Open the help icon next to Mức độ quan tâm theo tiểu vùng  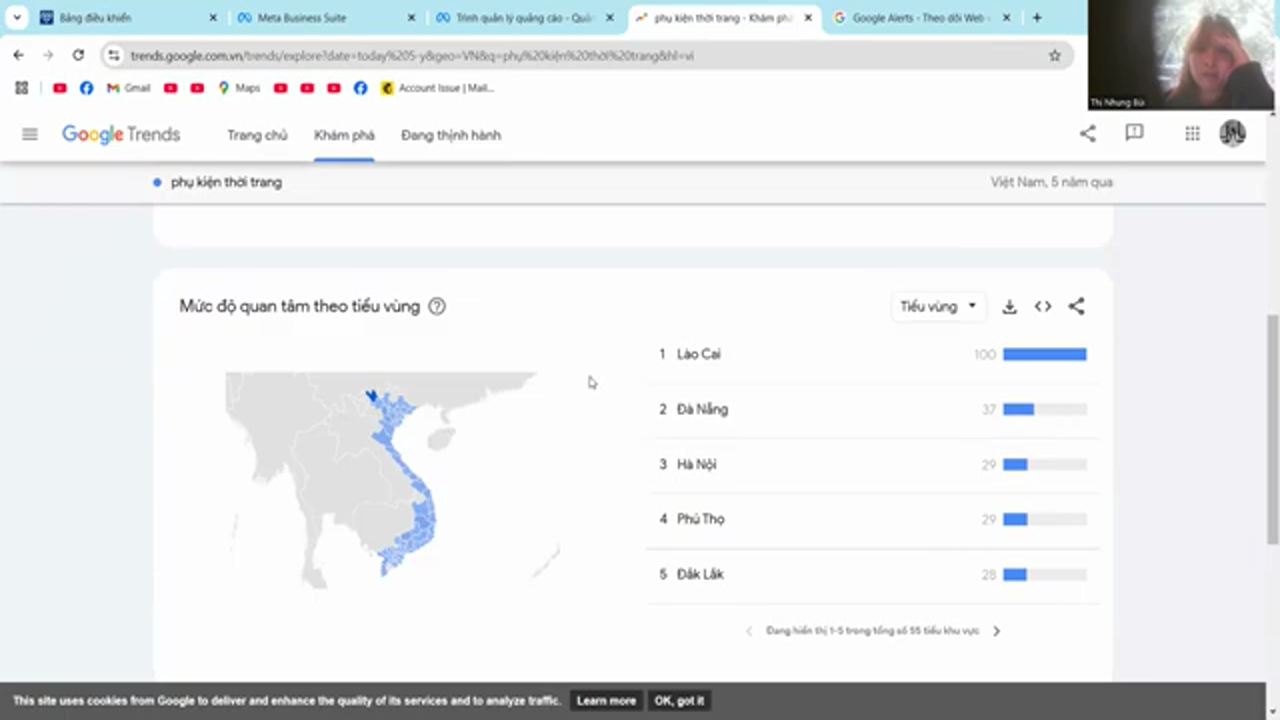coord(437,307)
